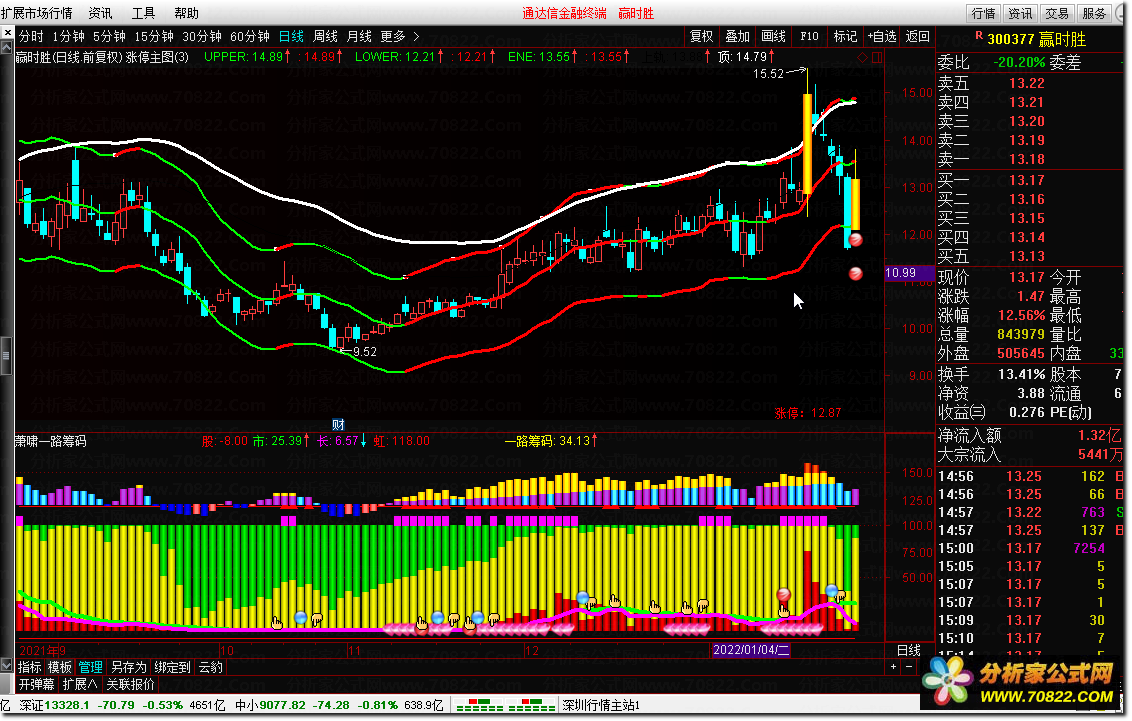Click the 指标 indicator button
Screen dimensions: 1132x721
30,667
